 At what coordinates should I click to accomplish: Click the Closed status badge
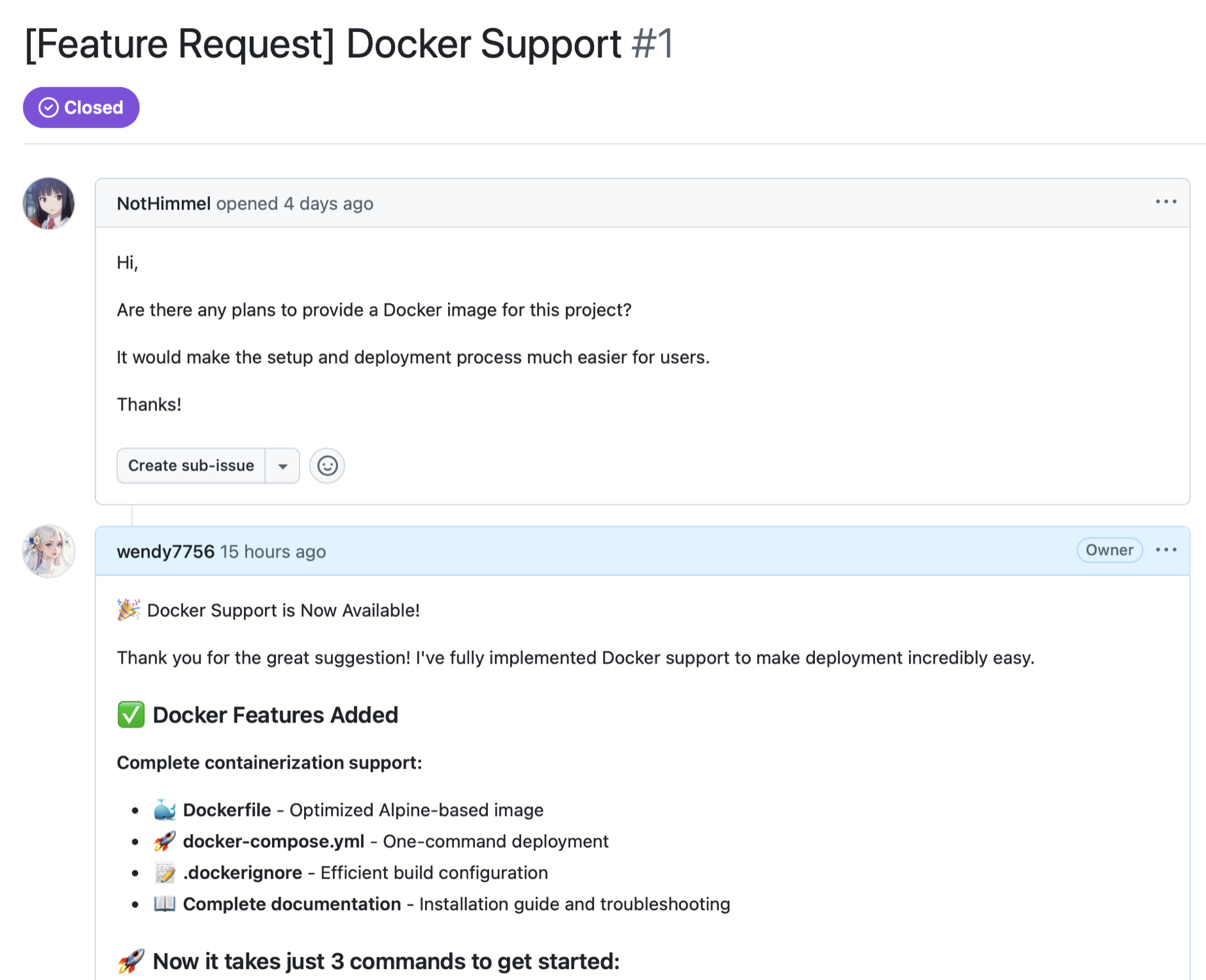click(x=81, y=107)
